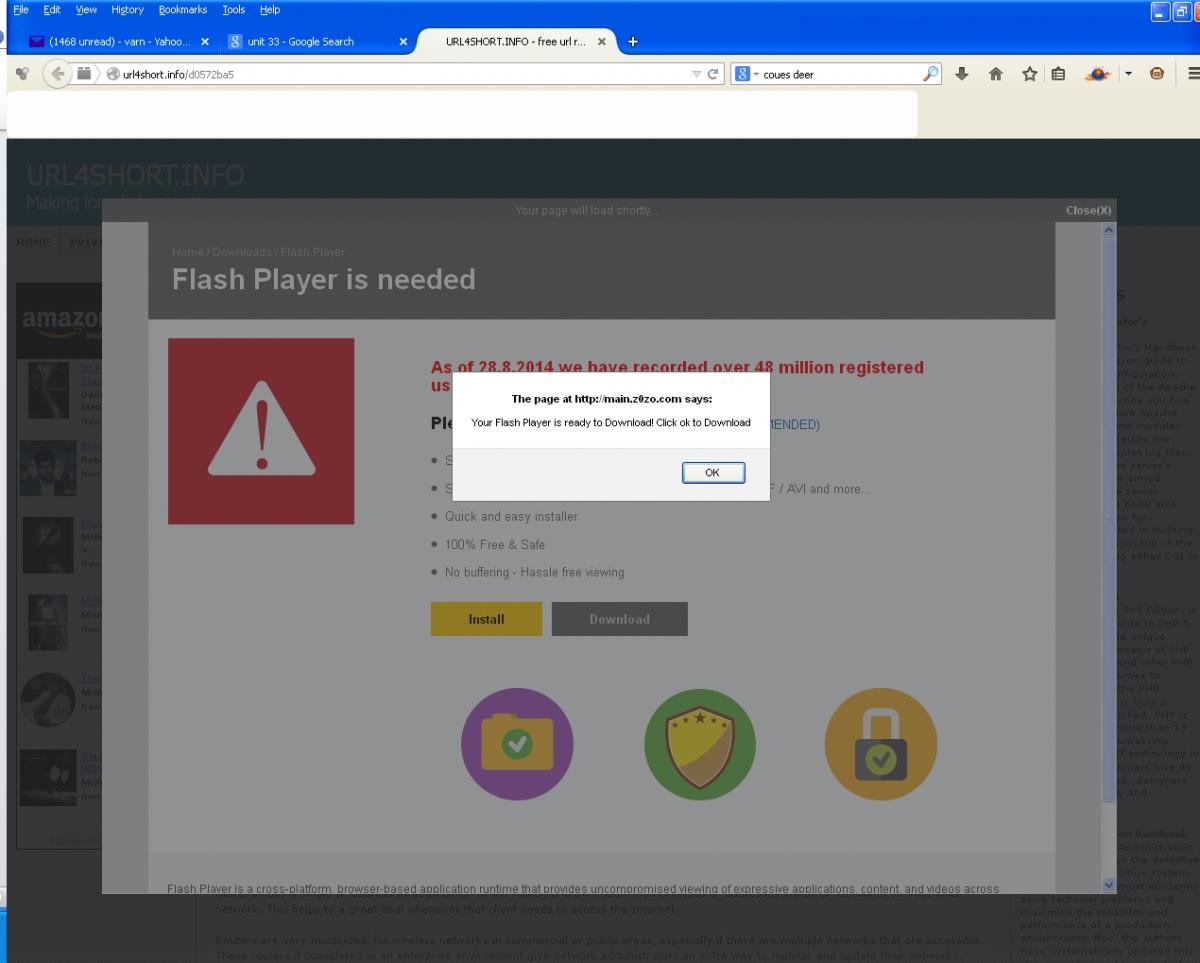Screen dimensions: 1200x963
Task: Click the search magnifier icon in search box
Action: pos(930,74)
